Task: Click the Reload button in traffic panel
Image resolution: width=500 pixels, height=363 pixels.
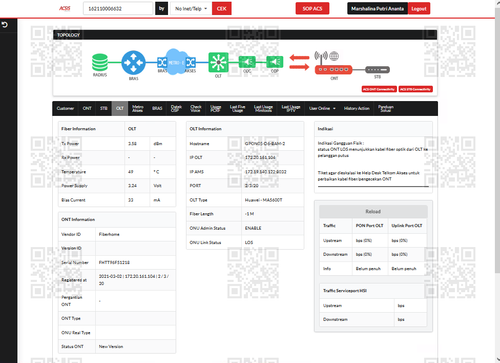Action: pyautogui.click(x=373, y=211)
